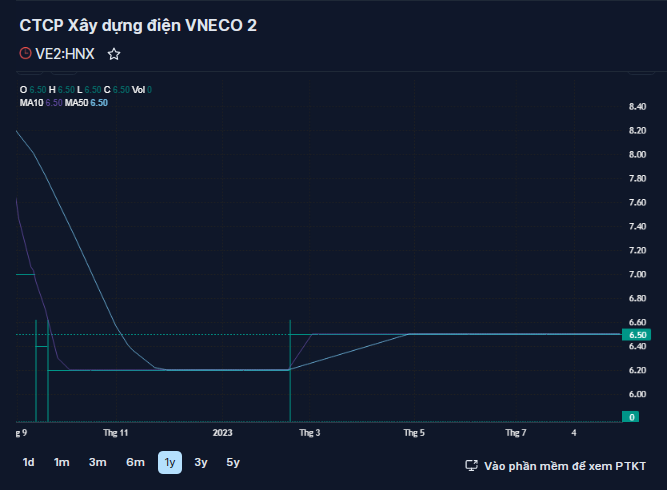Click the Thg 5 label on time axis
This screenshot has width=667, height=490.
[414, 433]
